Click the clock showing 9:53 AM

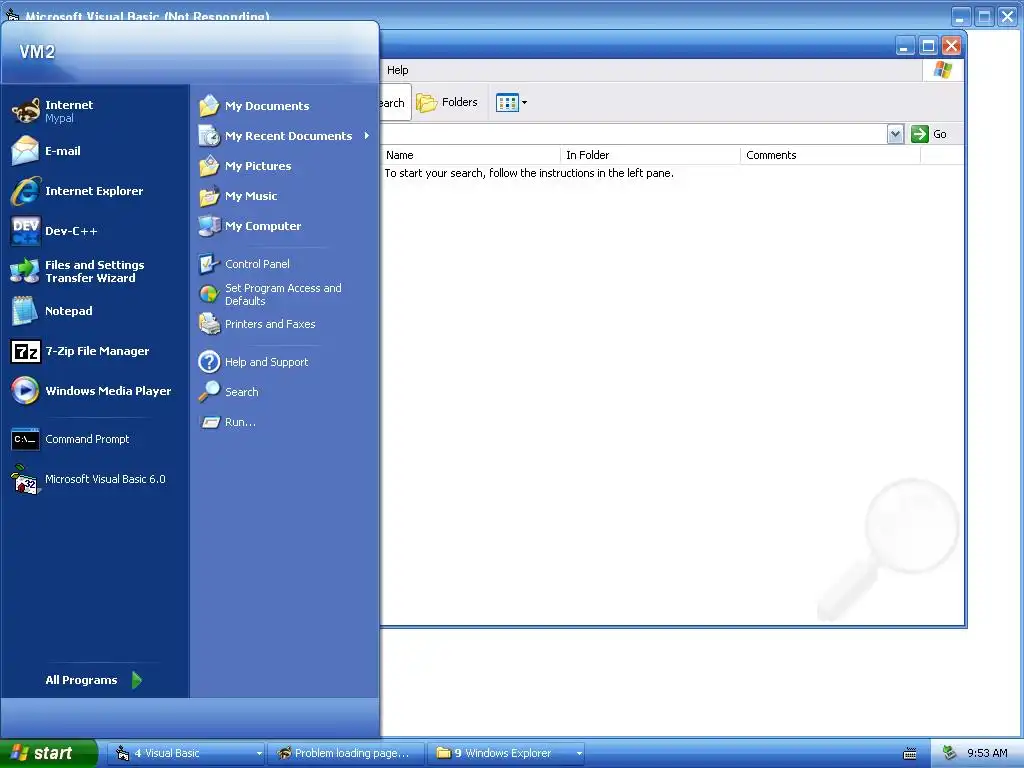[x=987, y=753]
